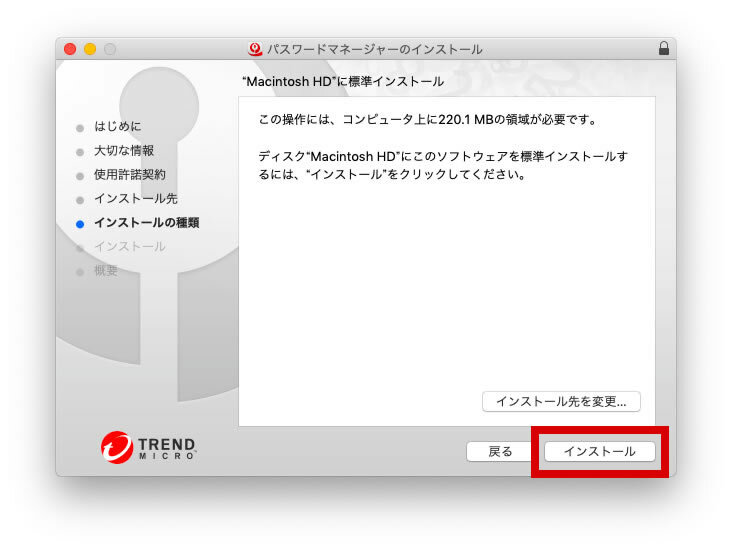The image size is (732, 550).
Task: Select the インストール先 step
Action: pos(136,199)
